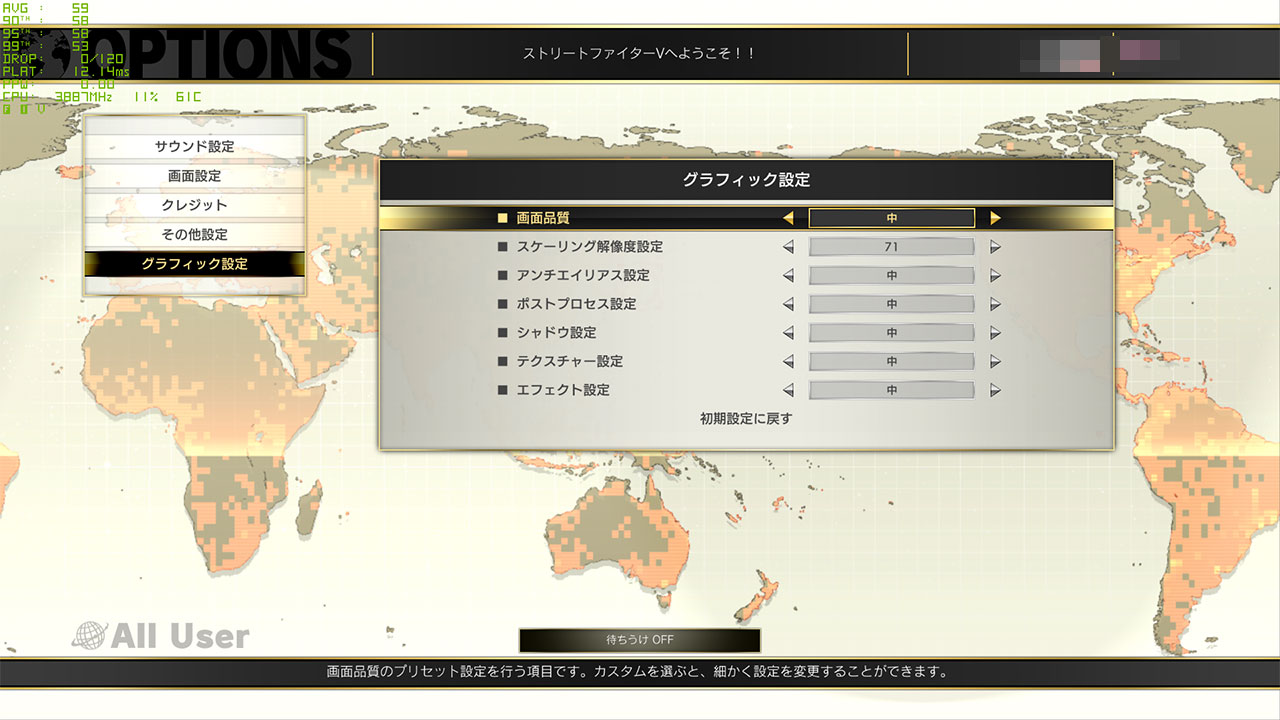This screenshot has width=1280, height=720.
Task: Click the テクスチャー設定 value field
Action: [x=891, y=362]
